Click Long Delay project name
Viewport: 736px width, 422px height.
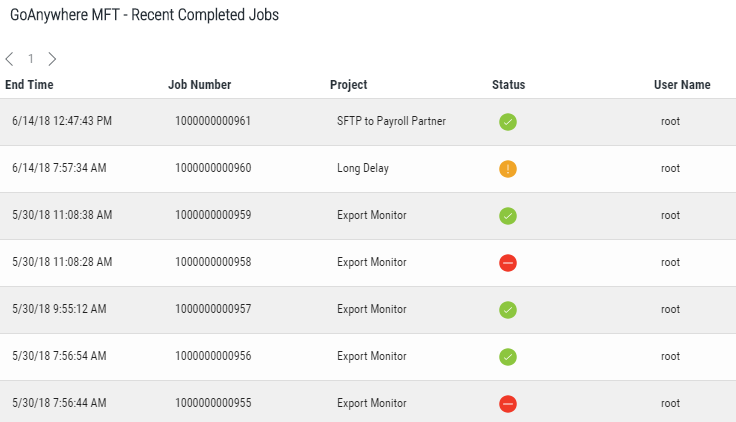[363, 169]
